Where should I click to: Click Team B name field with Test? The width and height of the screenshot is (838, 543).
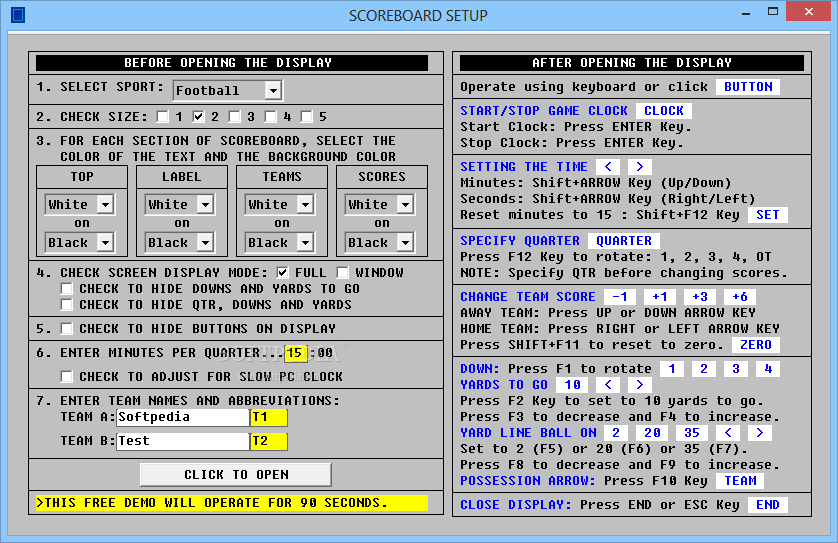[x=183, y=441]
